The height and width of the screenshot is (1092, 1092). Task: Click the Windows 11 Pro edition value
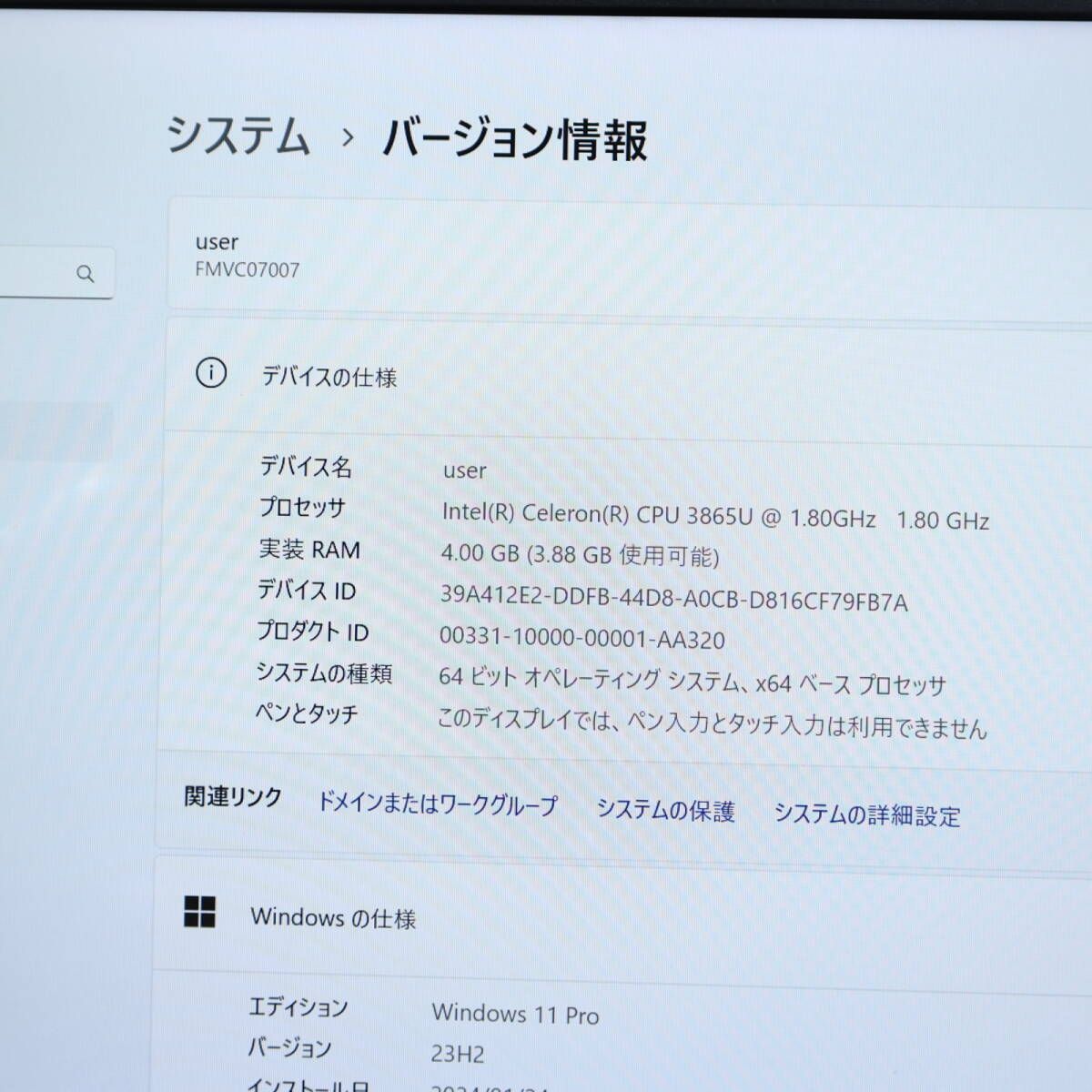(x=516, y=1014)
